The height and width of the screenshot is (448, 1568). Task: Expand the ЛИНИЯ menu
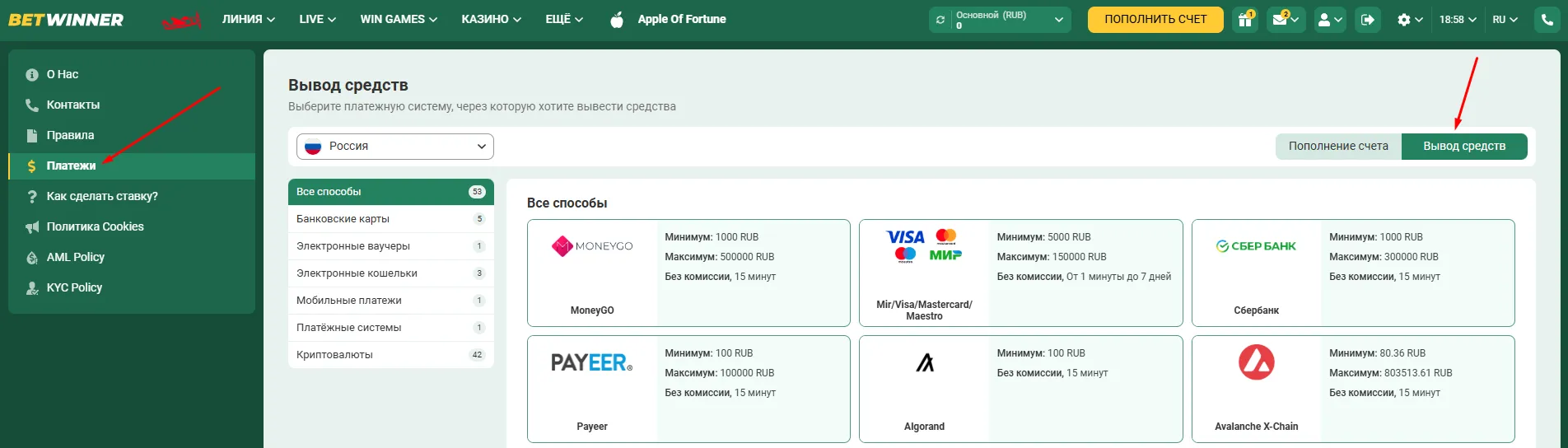pyautogui.click(x=249, y=19)
